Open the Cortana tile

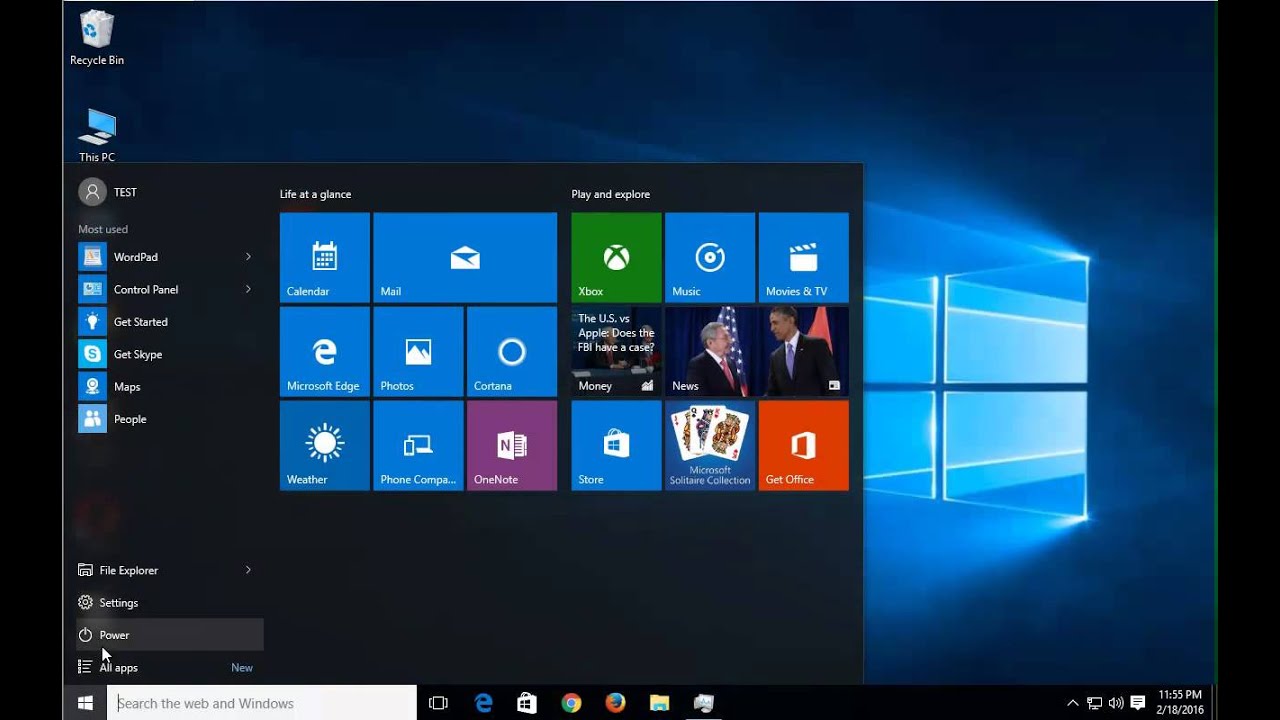(x=512, y=351)
